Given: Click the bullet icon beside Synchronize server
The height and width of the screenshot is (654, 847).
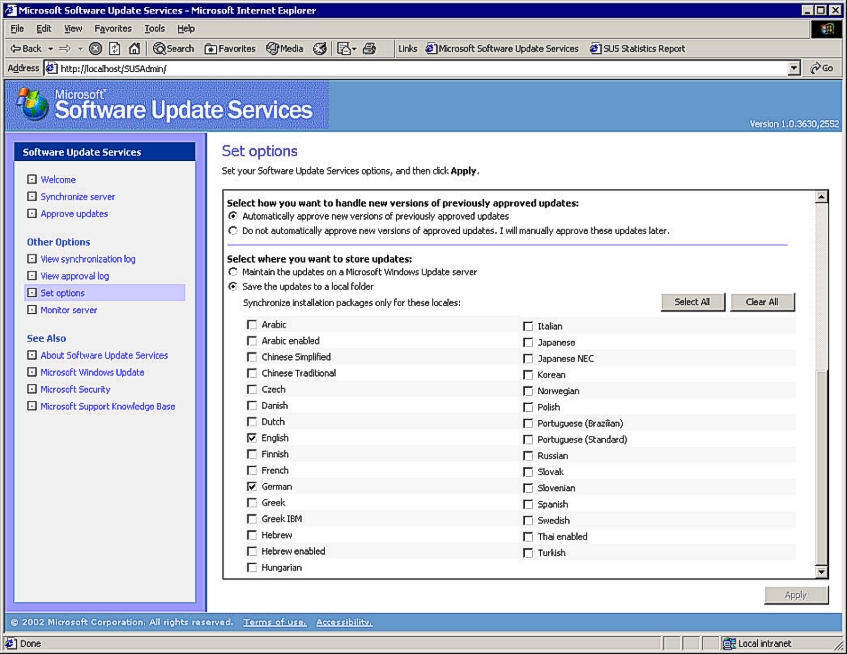Looking at the screenshot, I should (32, 197).
